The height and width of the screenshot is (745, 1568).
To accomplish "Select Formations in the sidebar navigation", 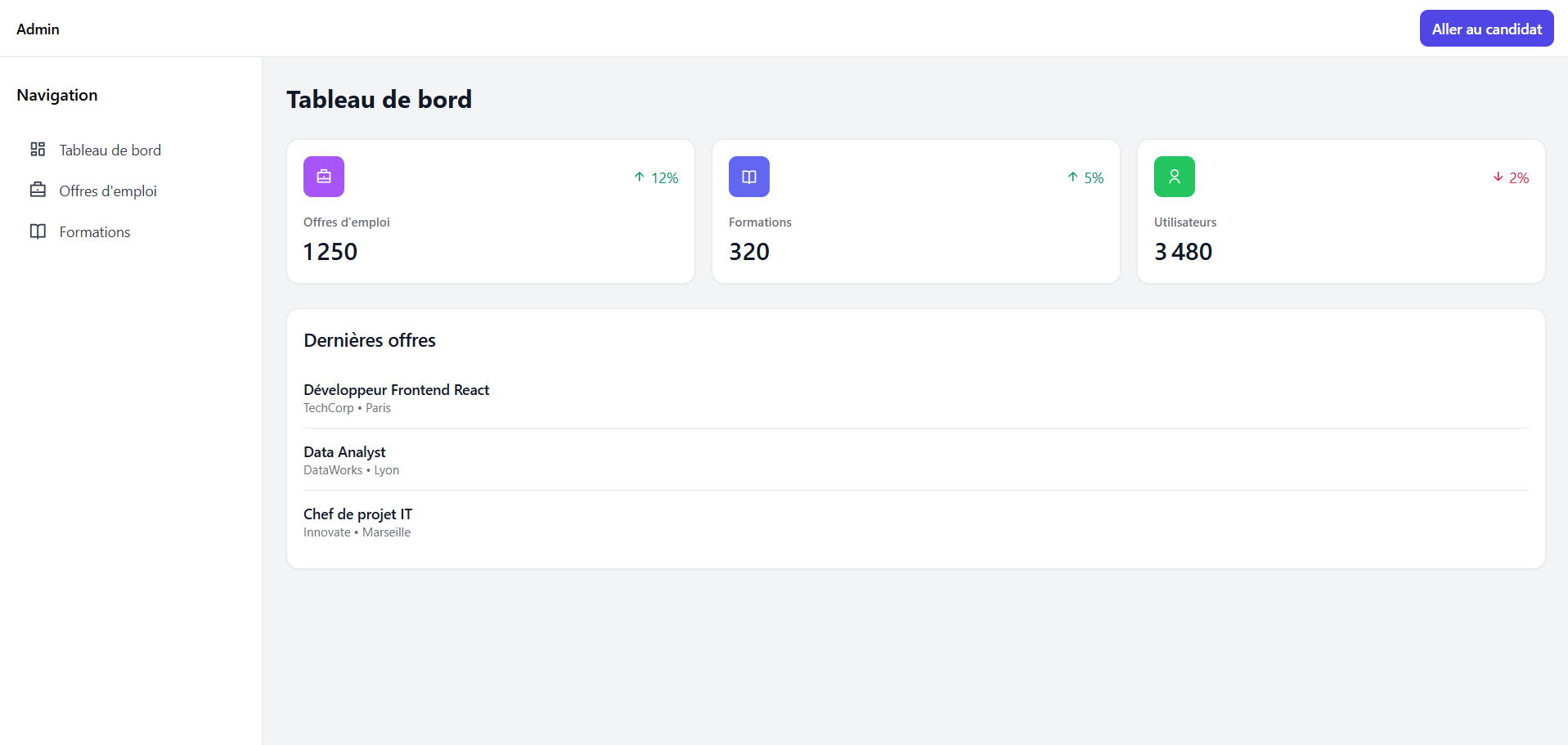I will click(x=95, y=232).
